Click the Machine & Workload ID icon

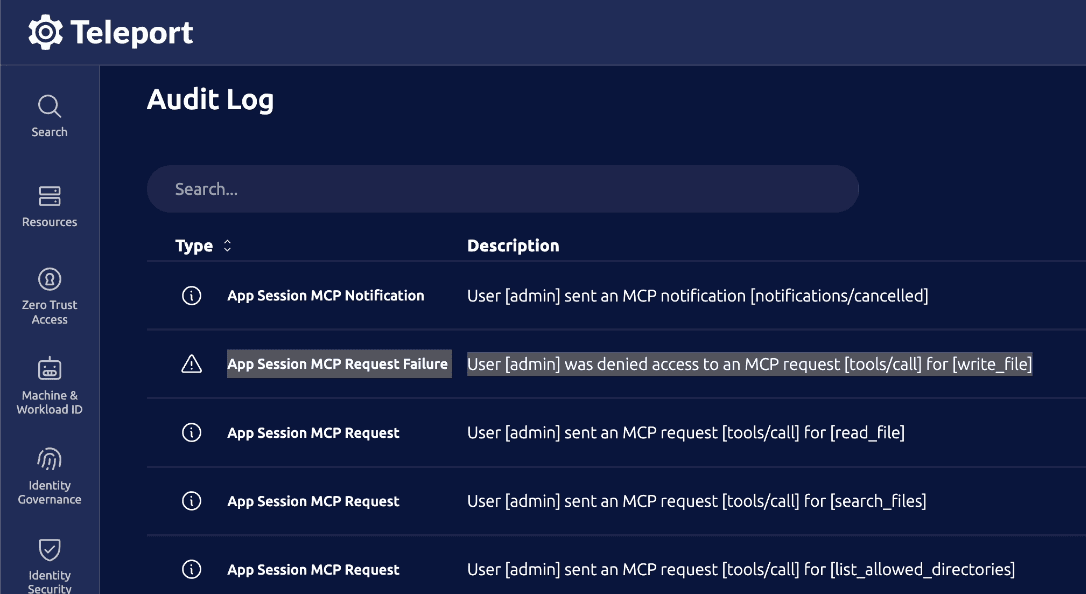49,367
